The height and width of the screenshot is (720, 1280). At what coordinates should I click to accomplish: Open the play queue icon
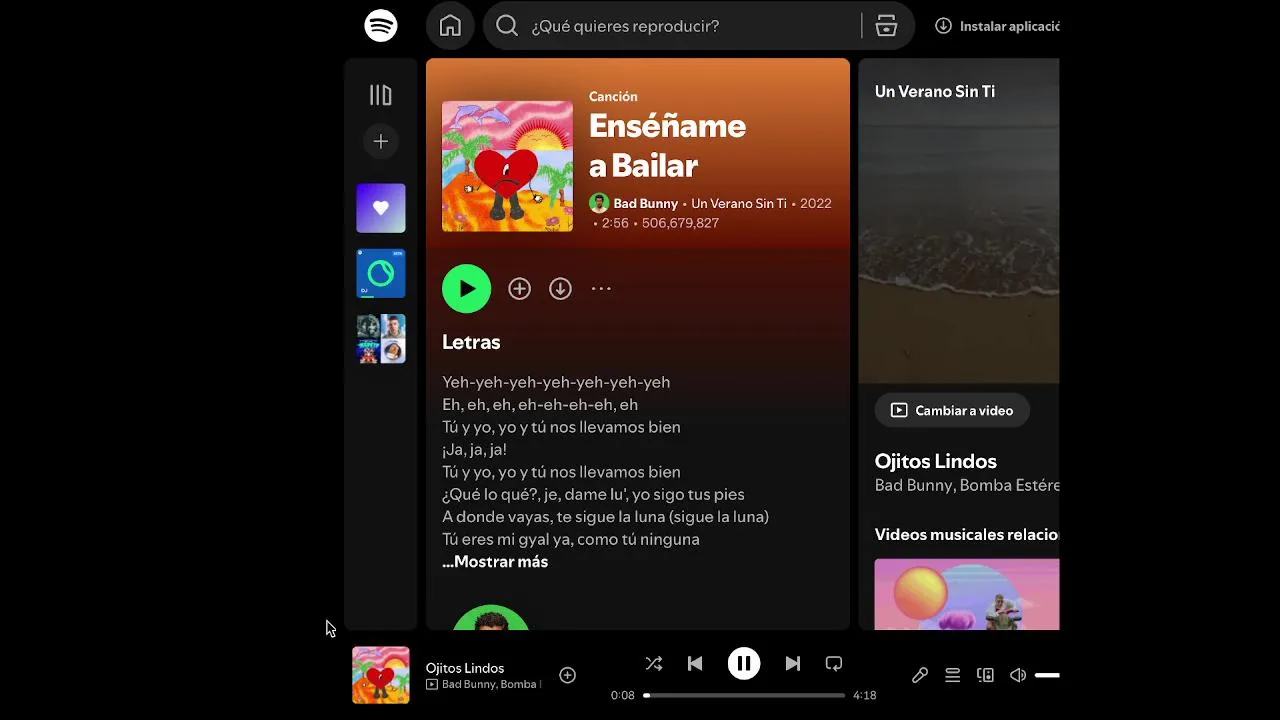[953, 675]
